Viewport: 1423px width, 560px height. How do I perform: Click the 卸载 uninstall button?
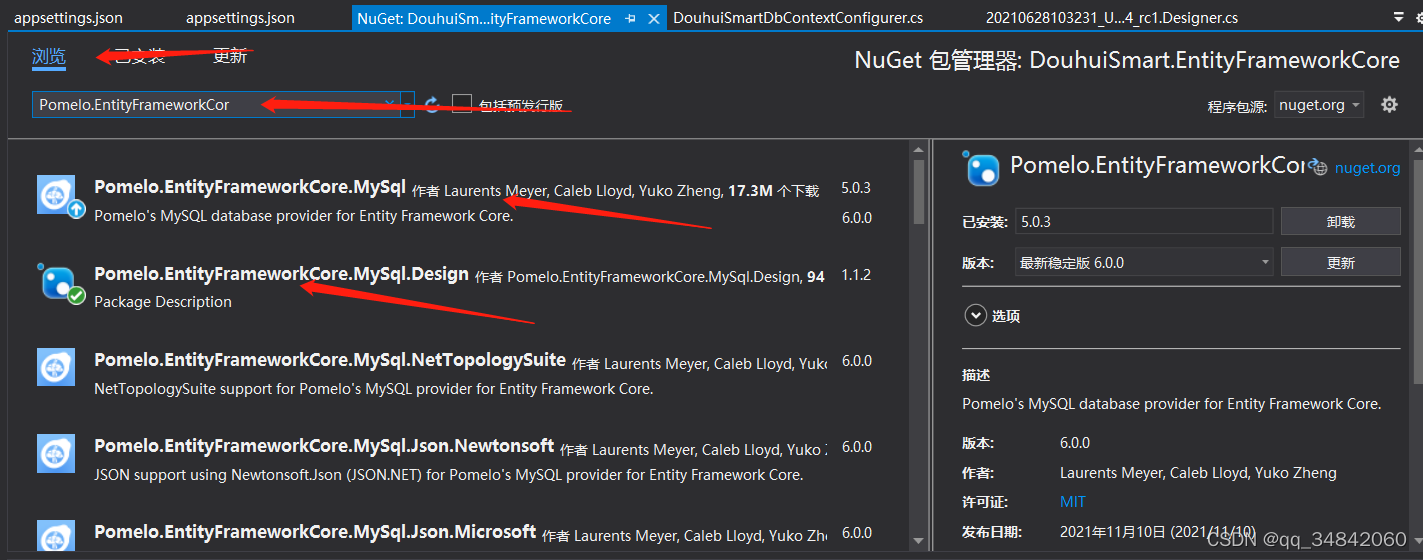(x=1340, y=221)
